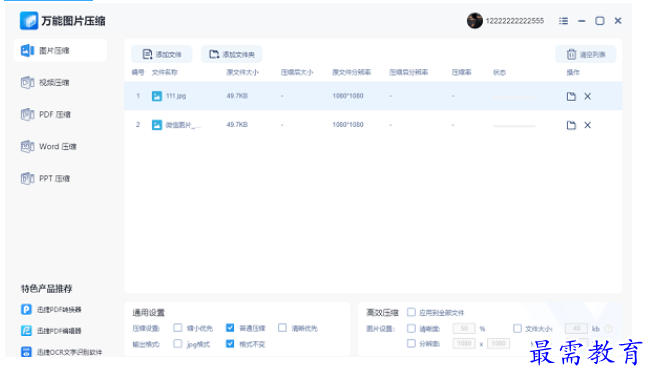Click the user avatar picture

(475, 21)
